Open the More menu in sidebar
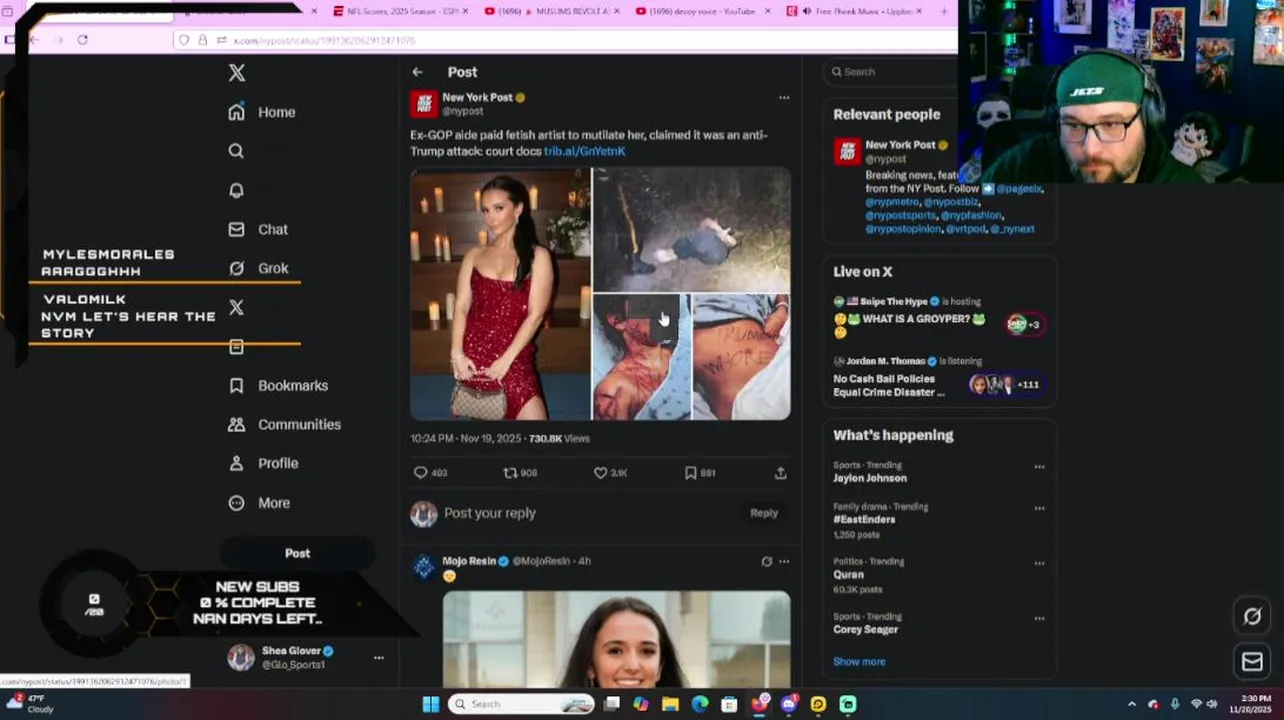 tap(258, 503)
